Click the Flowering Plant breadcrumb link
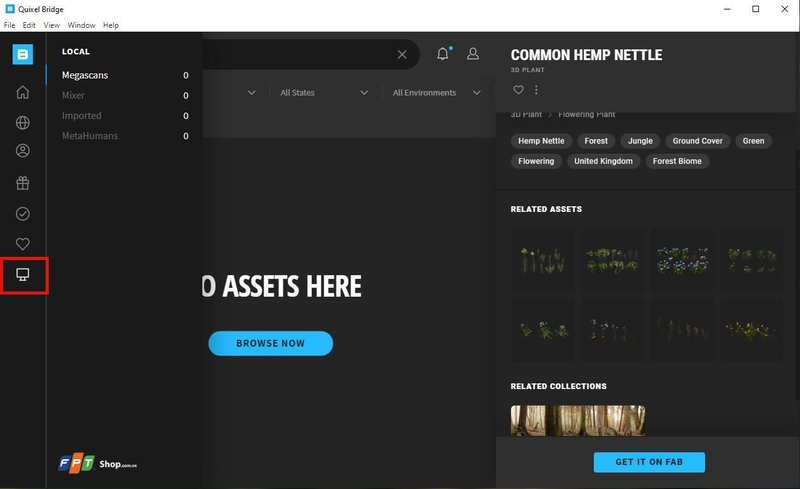Viewport: 800px width, 489px height. pyautogui.click(x=587, y=114)
